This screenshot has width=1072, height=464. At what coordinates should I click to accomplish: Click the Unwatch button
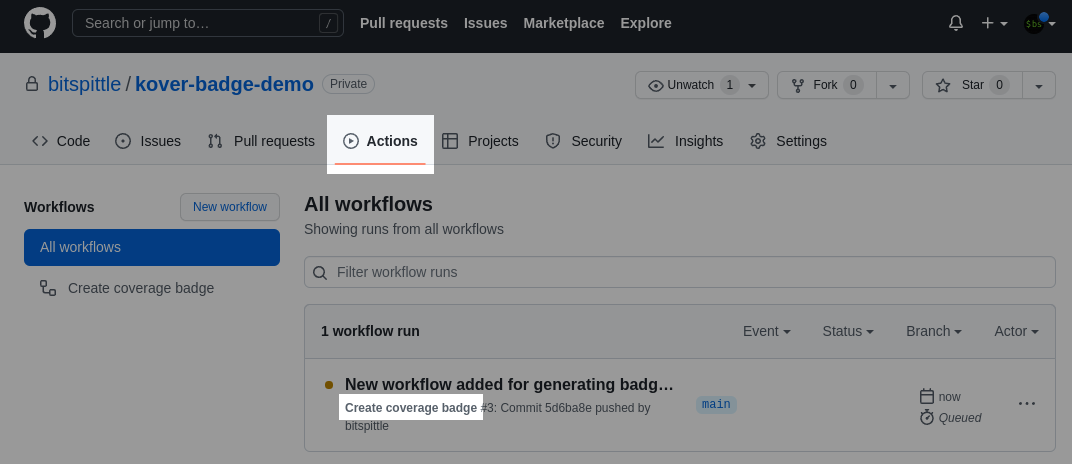[701, 85]
